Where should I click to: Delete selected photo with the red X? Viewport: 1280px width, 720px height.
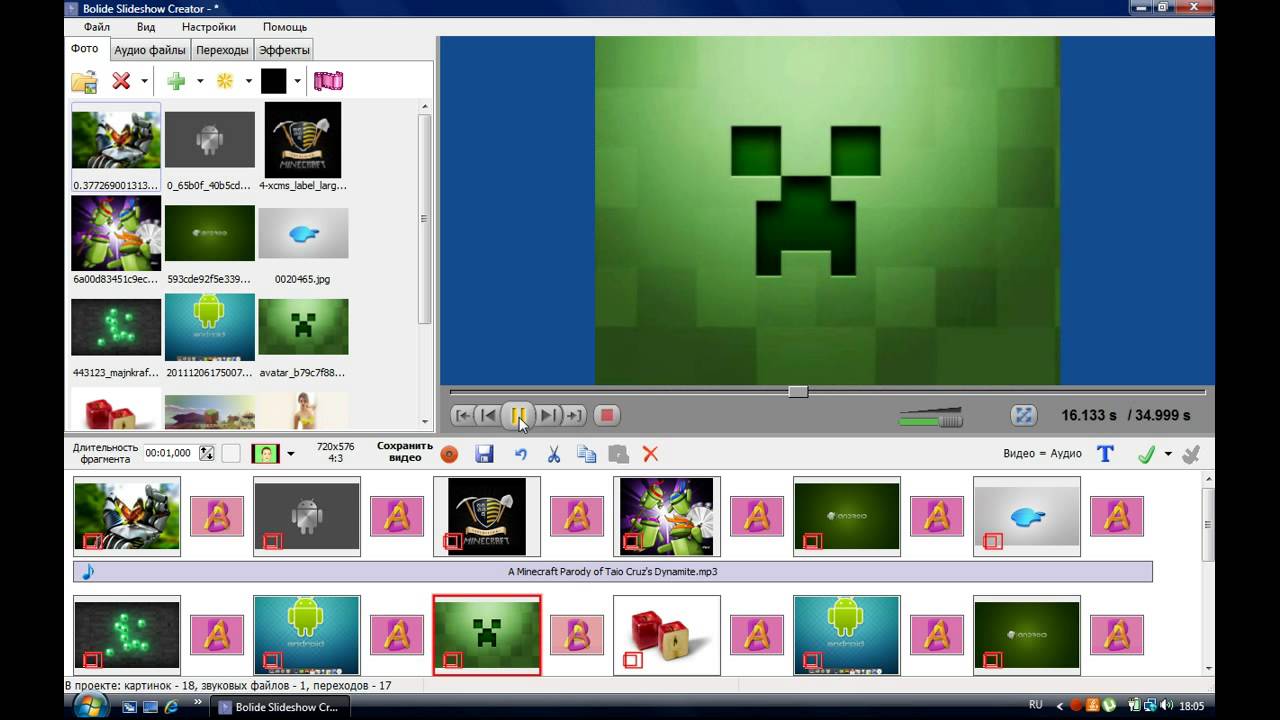tap(121, 81)
